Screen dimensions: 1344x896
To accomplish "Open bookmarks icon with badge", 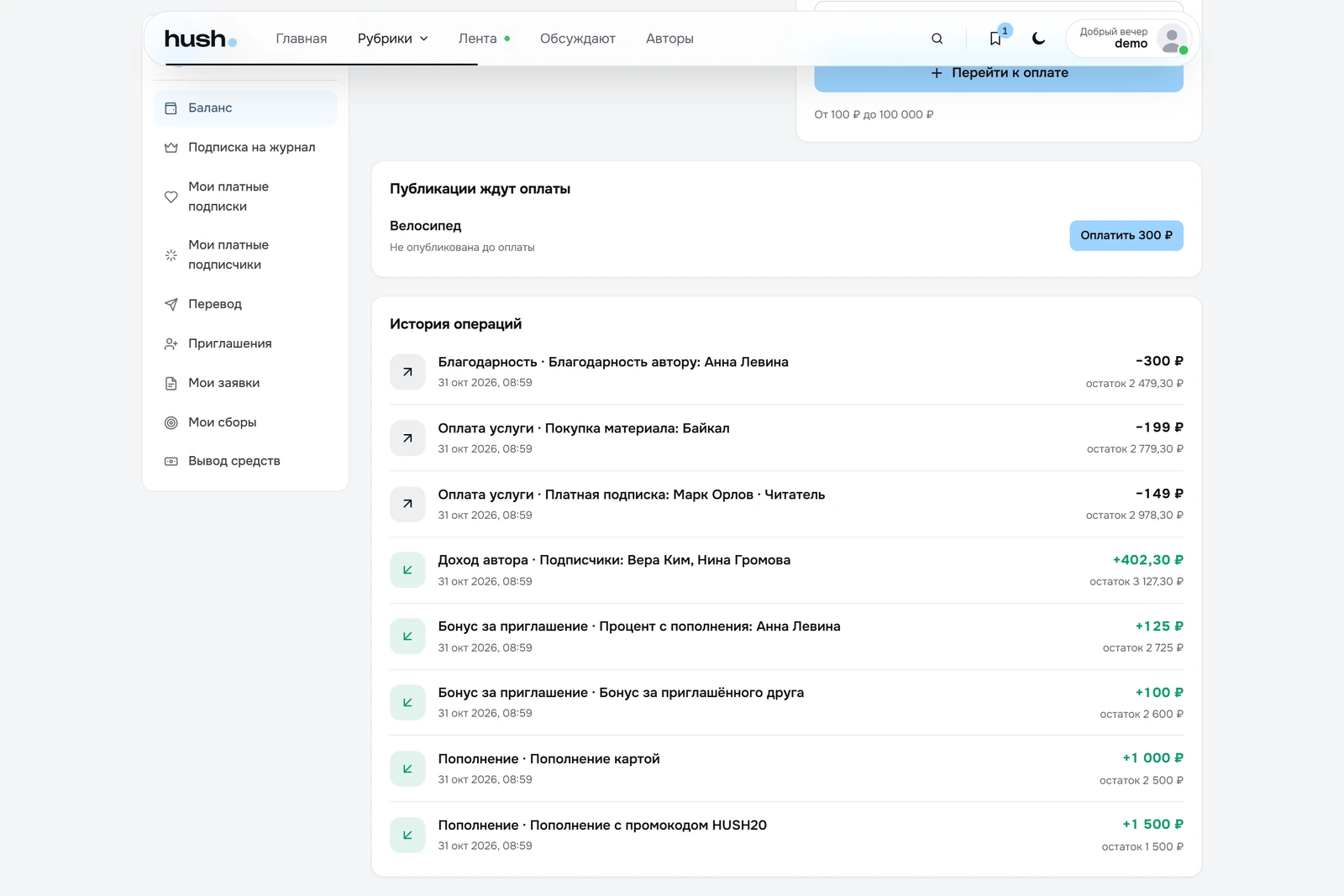I will (995, 39).
